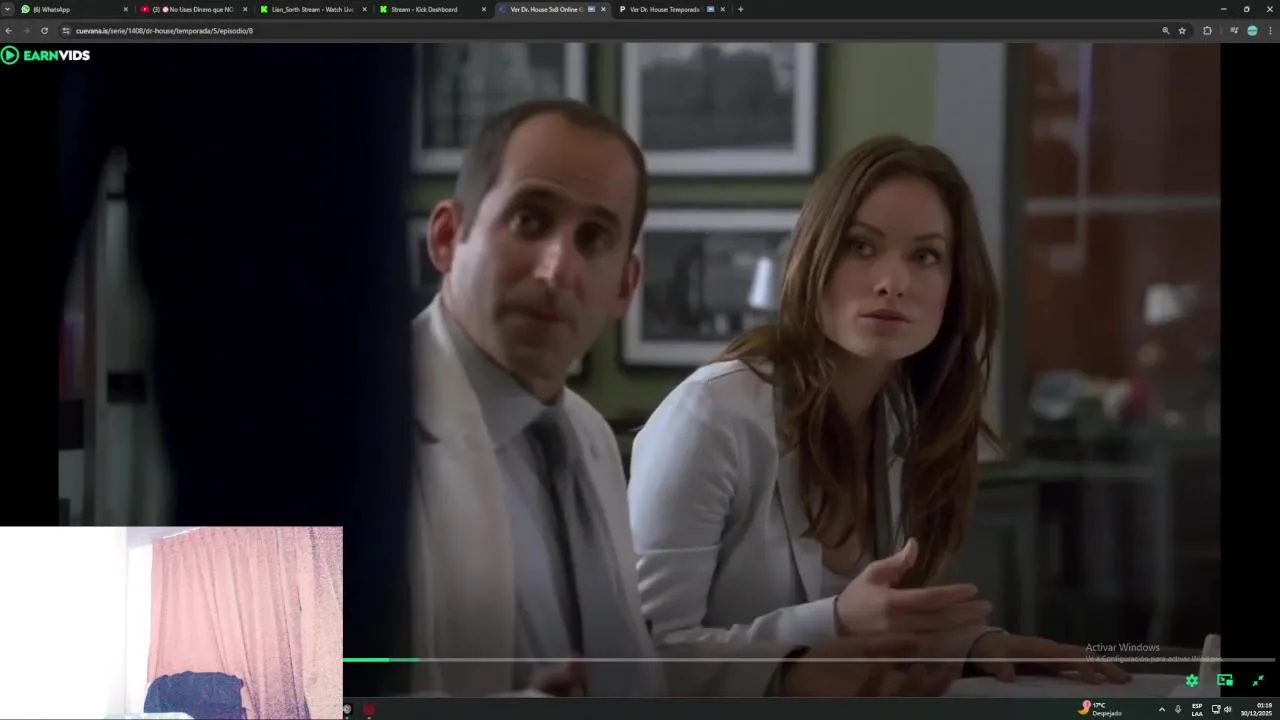Reload the cuevana page
This screenshot has width=1280, height=720.
(44, 30)
